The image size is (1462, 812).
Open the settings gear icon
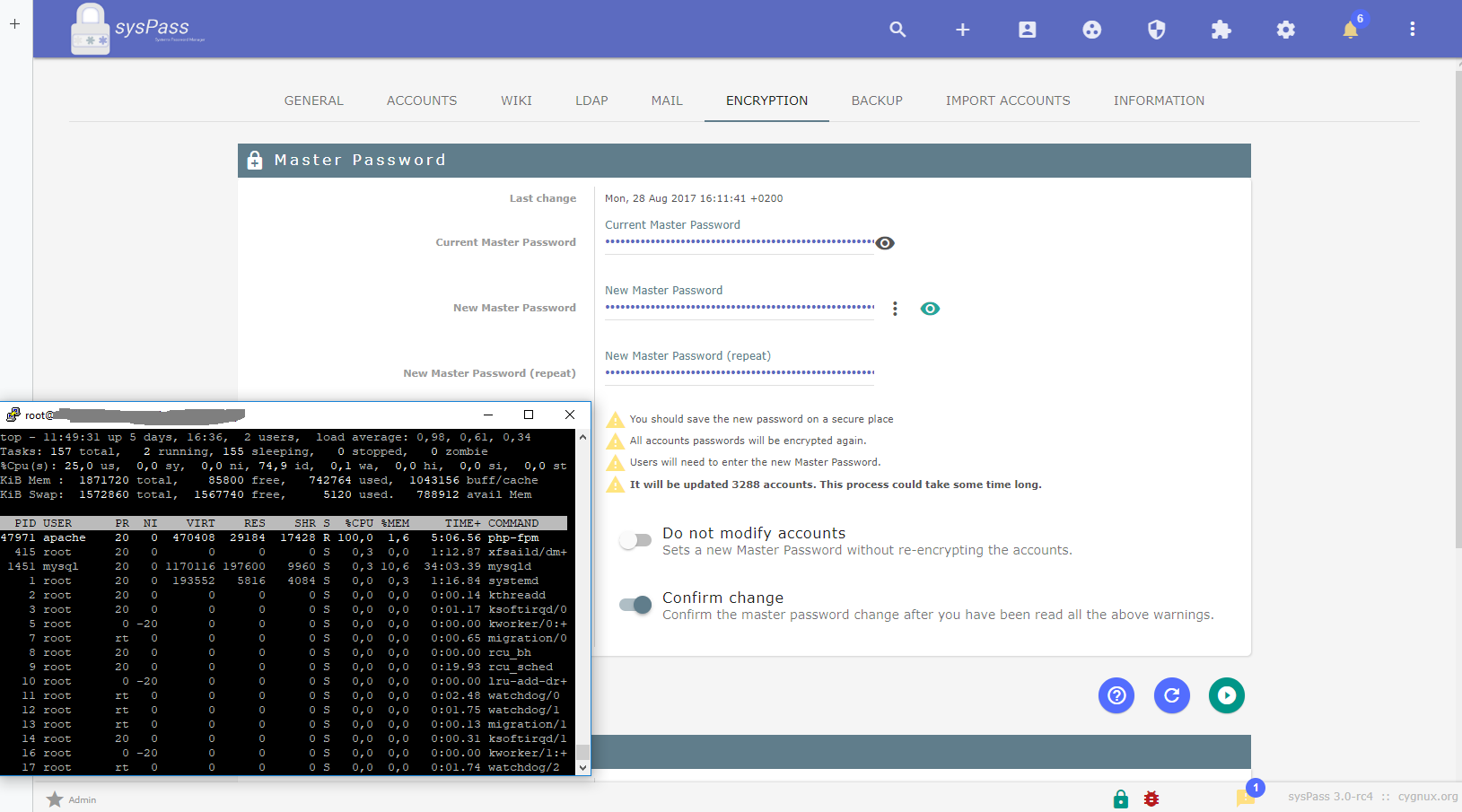(1285, 29)
